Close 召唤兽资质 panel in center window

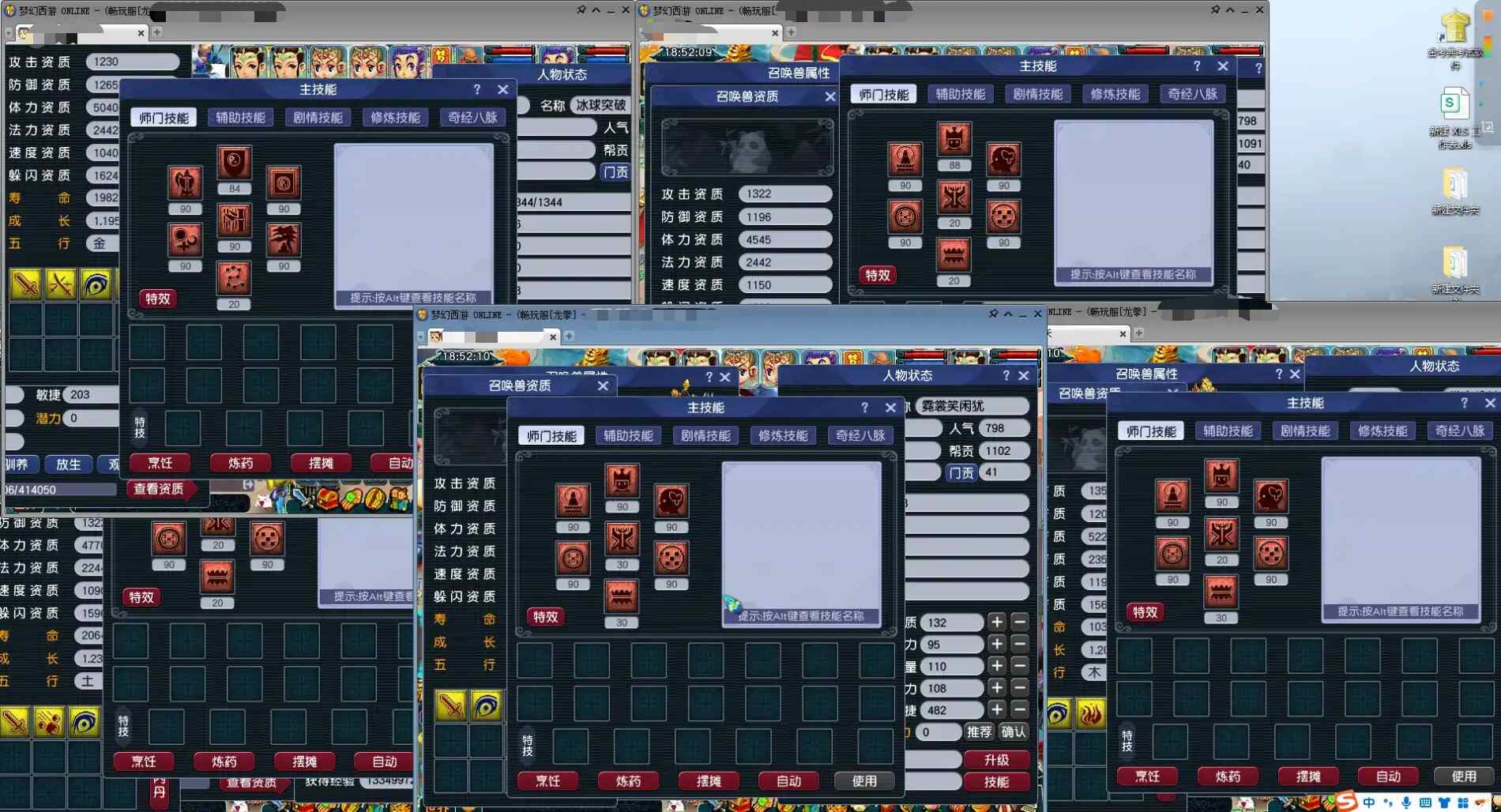pyautogui.click(x=603, y=385)
